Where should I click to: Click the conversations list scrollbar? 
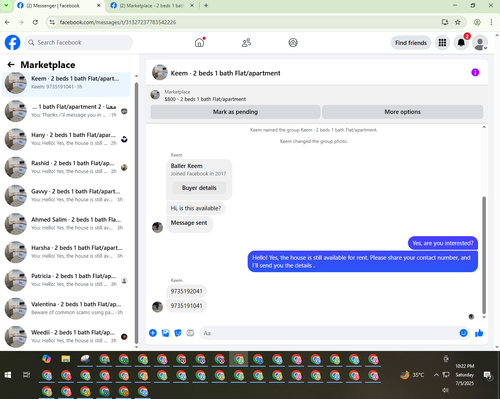pyautogui.click(x=136, y=213)
